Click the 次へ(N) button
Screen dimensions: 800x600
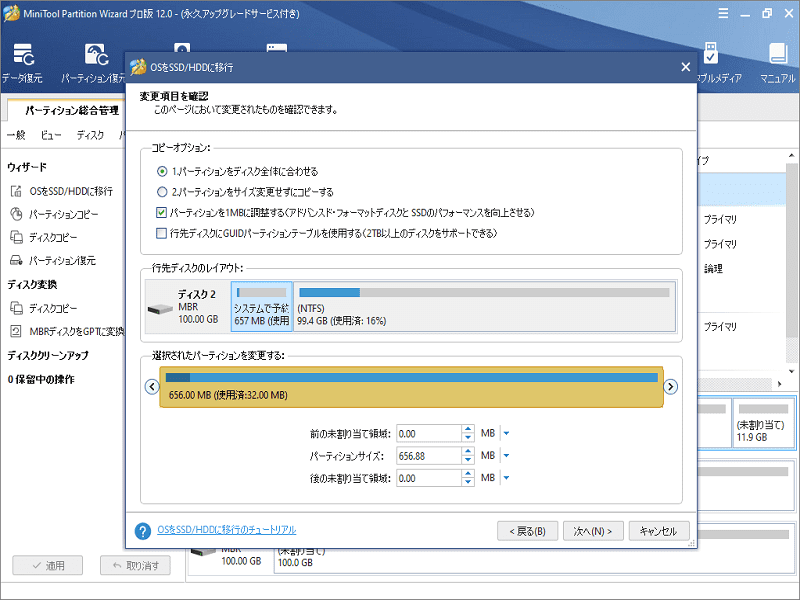tap(592, 531)
